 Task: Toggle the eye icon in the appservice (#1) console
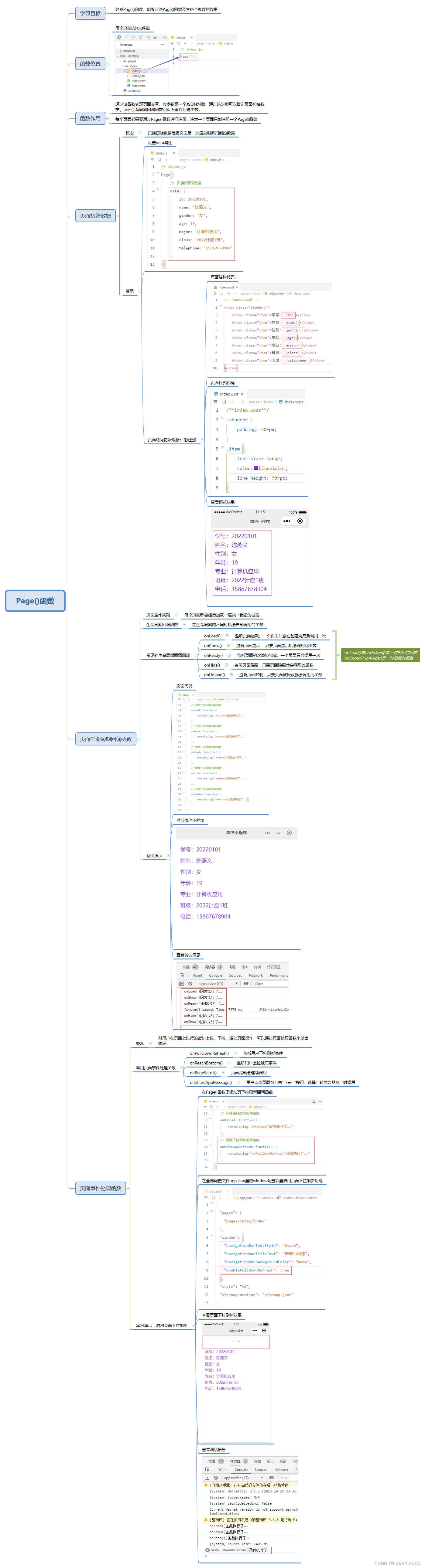tap(246, 984)
